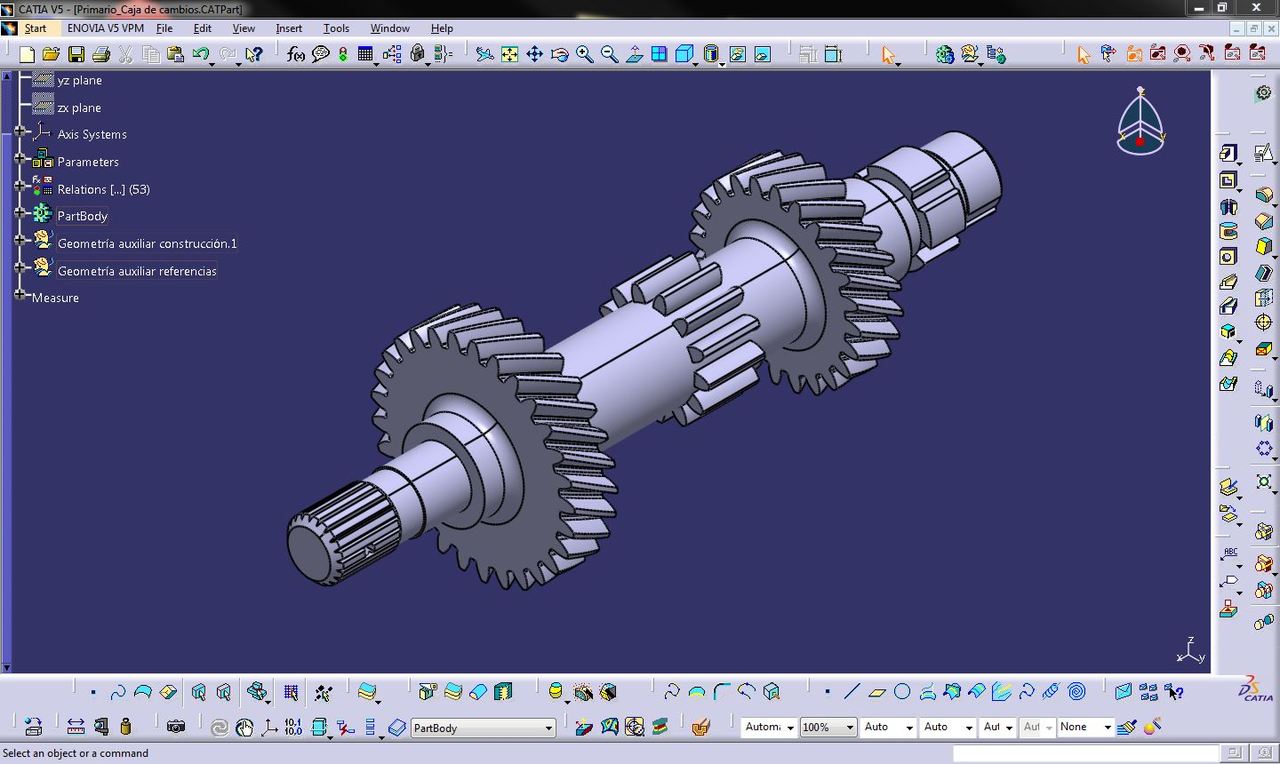The image size is (1280, 764).
Task: Click the Line tool in bottom toolbar
Action: tap(852, 691)
